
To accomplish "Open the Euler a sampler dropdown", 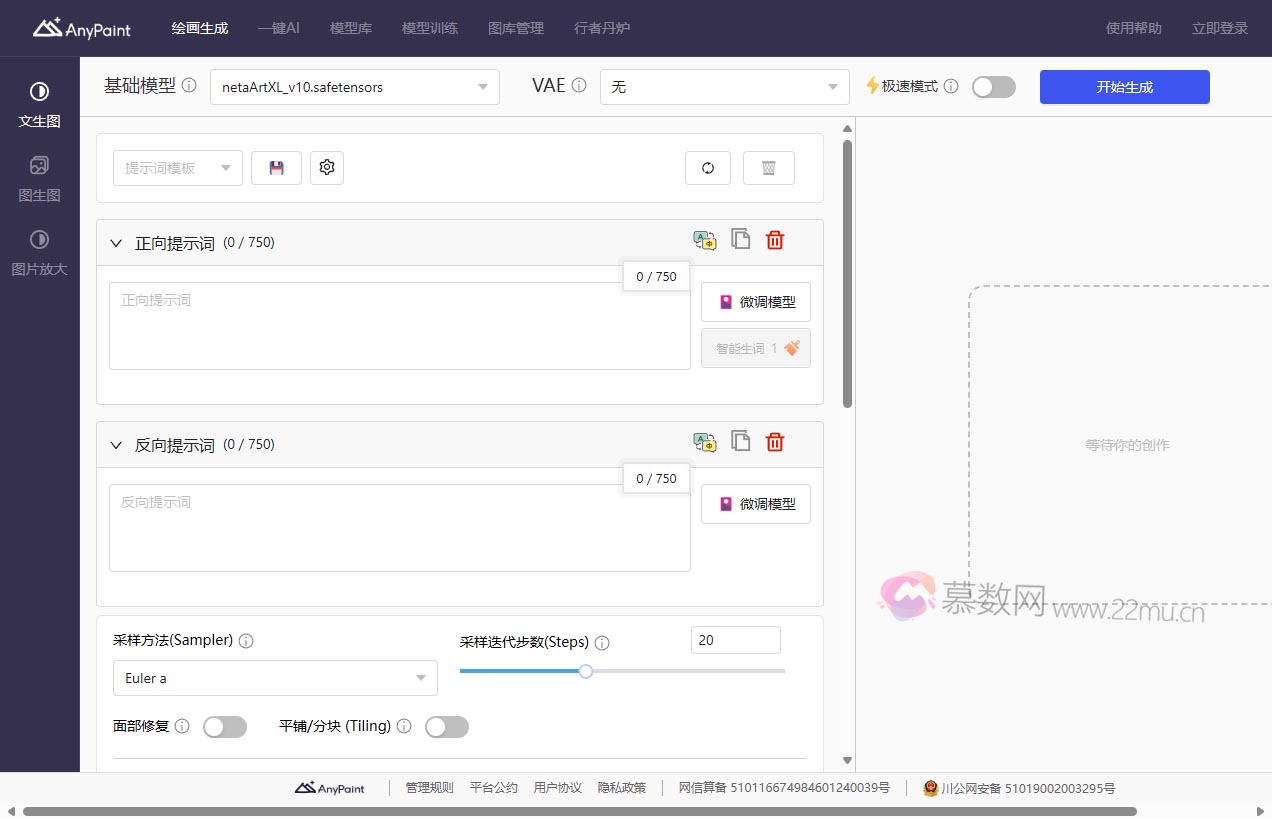I will [x=275, y=678].
